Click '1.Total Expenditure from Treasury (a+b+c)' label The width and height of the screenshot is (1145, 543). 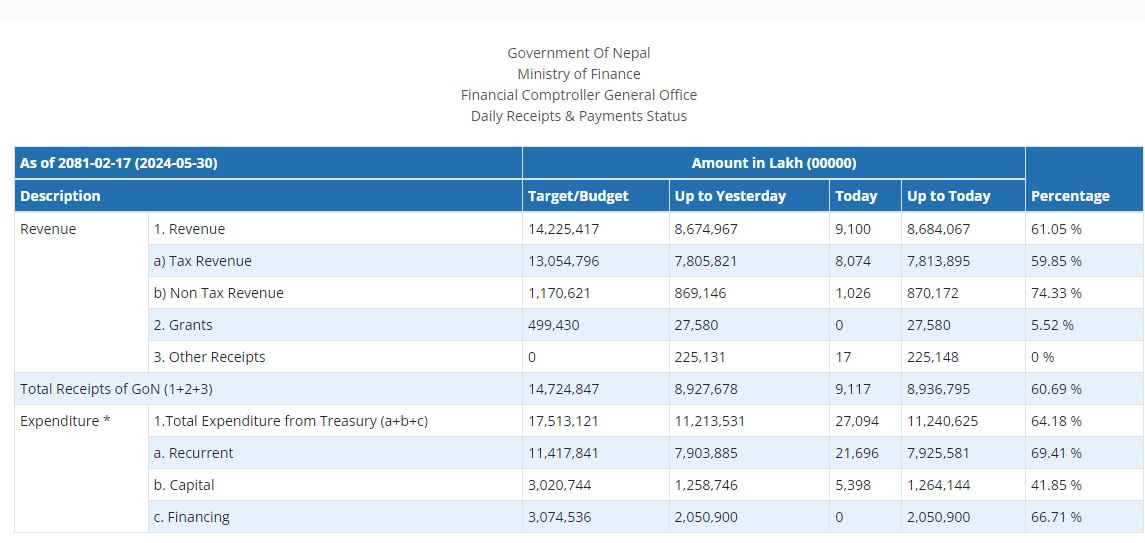pyautogui.click(x=290, y=421)
